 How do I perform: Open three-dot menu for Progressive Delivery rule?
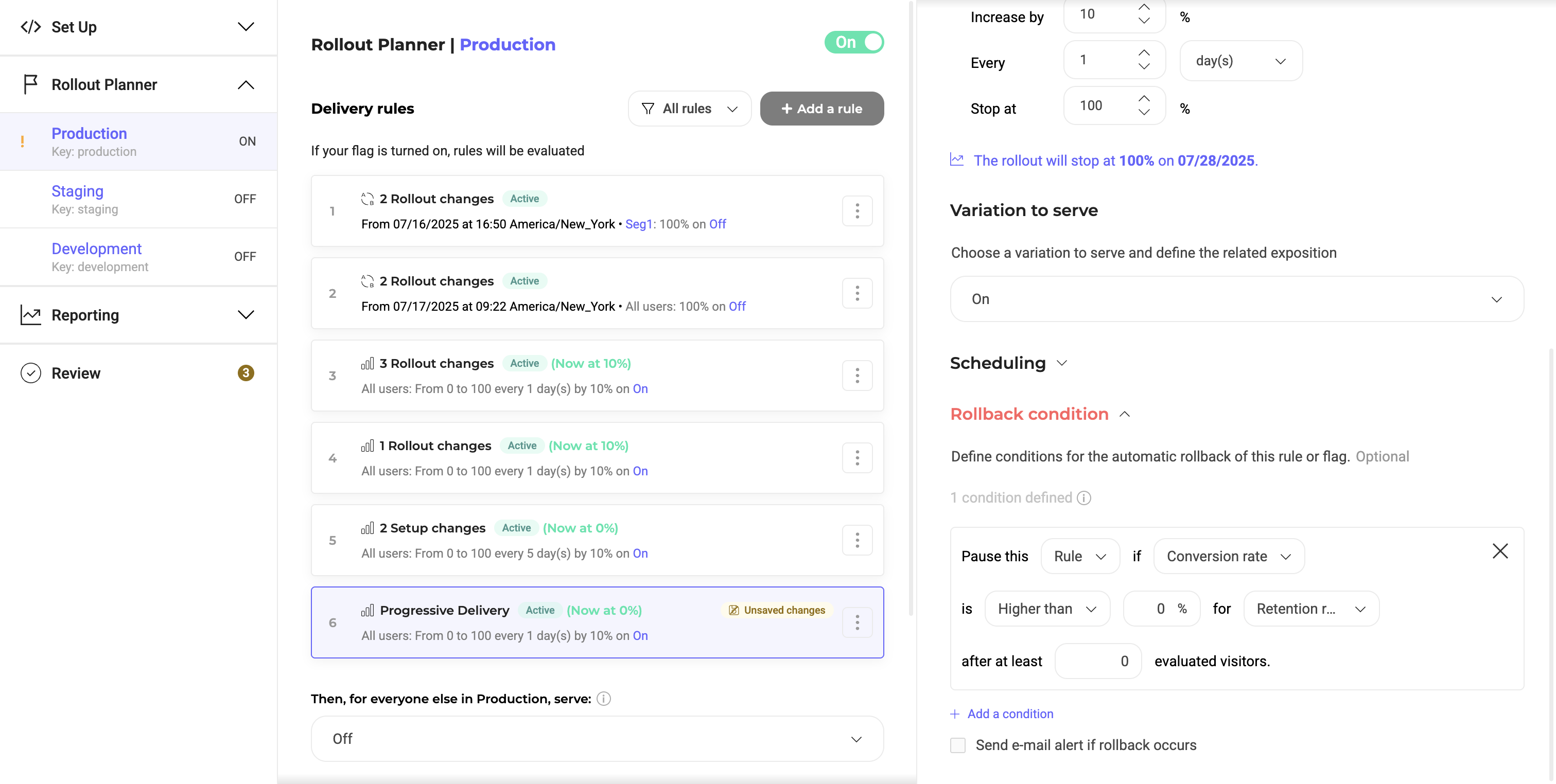click(856, 622)
